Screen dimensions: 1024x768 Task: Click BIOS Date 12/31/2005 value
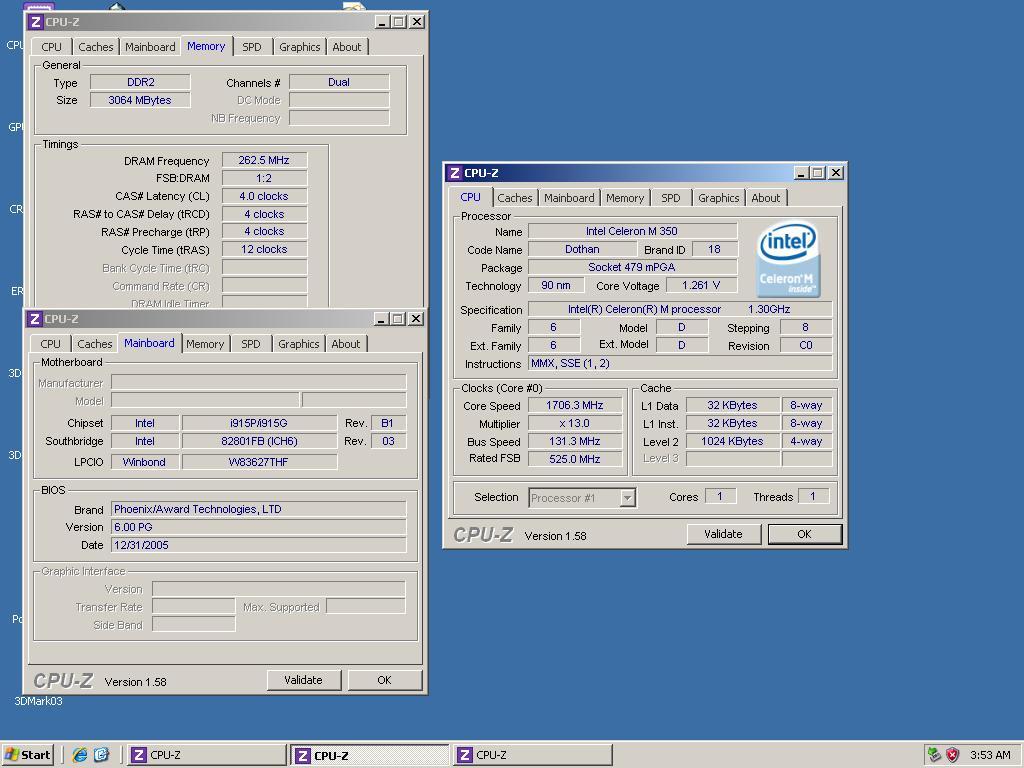tap(259, 545)
